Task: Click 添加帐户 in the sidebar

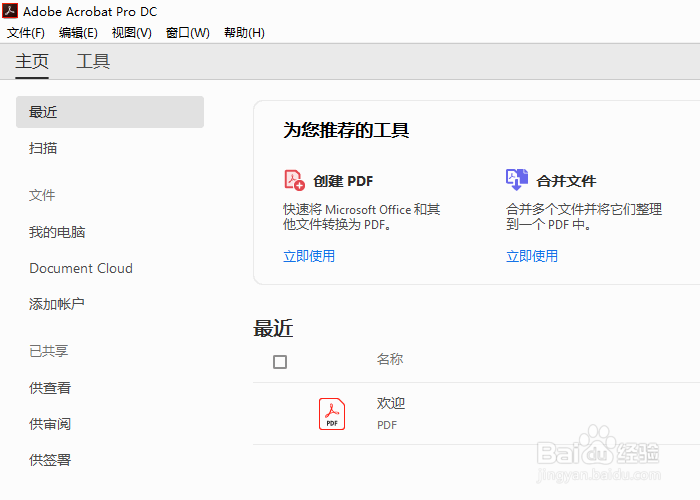Action: [x=57, y=304]
